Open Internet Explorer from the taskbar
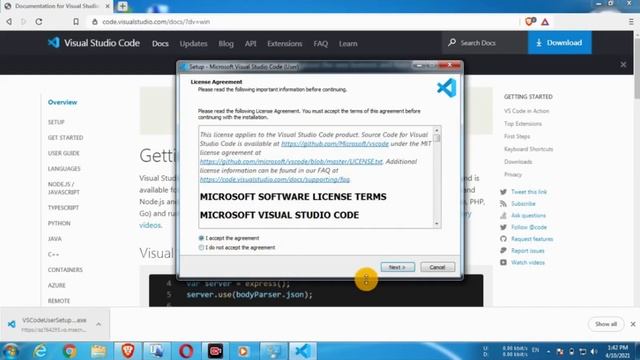Viewport: 640px width, 360px height. click(40, 351)
